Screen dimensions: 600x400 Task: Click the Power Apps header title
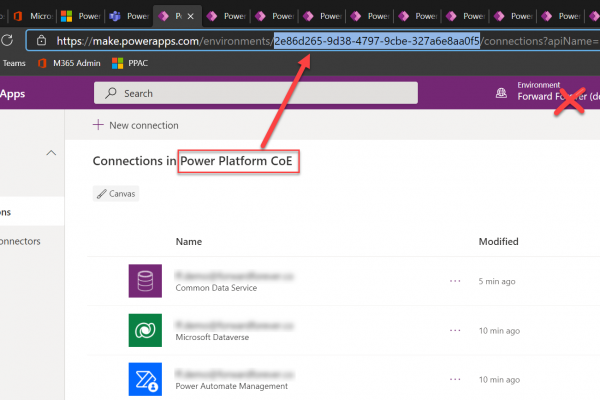tap(12, 94)
